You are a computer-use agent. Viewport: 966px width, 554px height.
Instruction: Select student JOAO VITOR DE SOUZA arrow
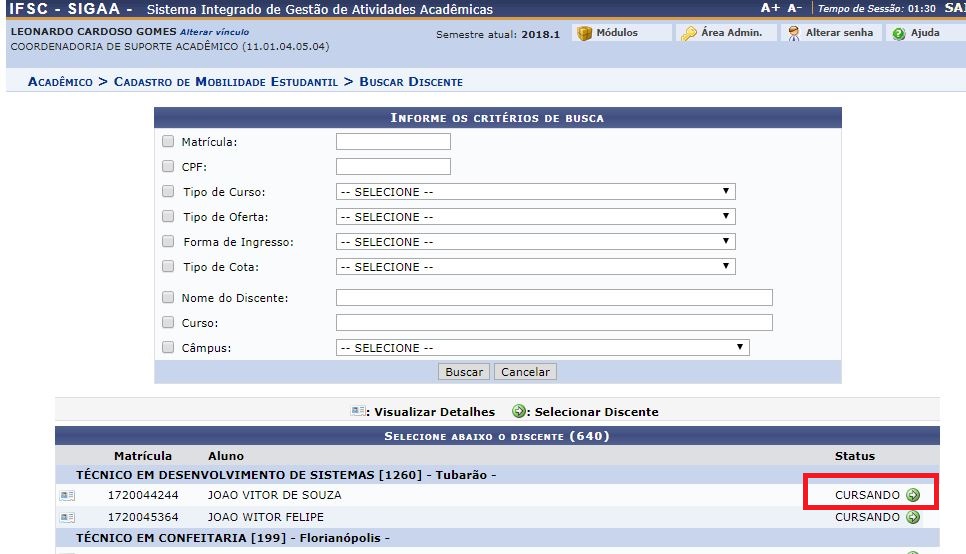pyautogui.click(x=913, y=495)
